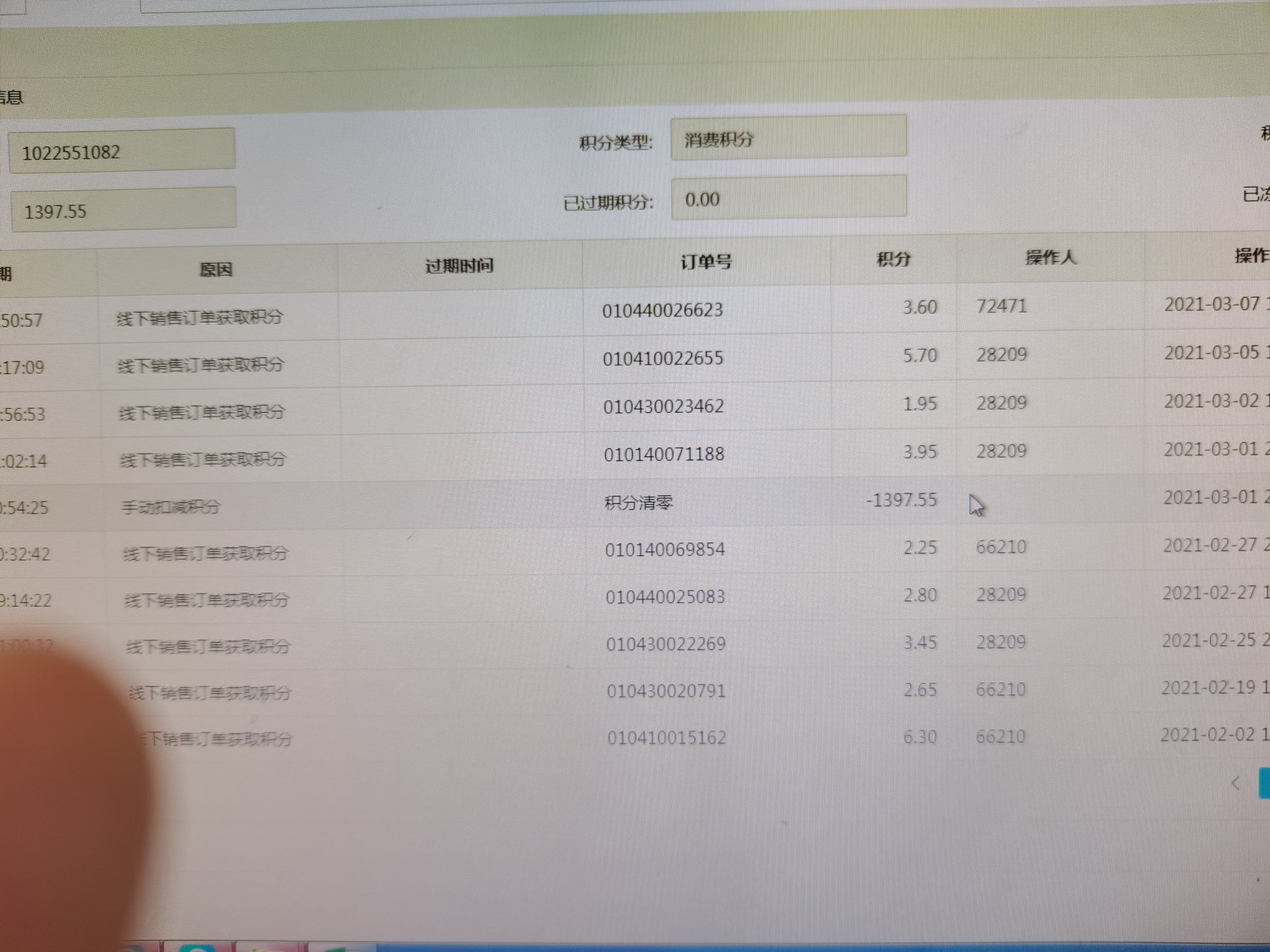The width and height of the screenshot is (1270, 952).
Task: Select row with order 010140071188
Action: (x=664, y=454)
